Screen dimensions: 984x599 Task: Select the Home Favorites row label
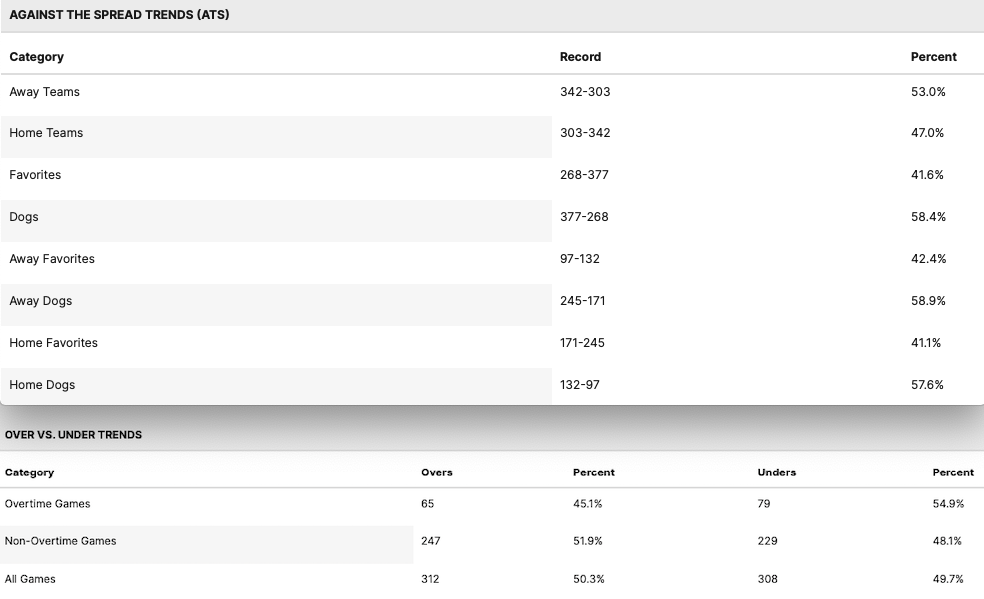[x=53, y=343]
